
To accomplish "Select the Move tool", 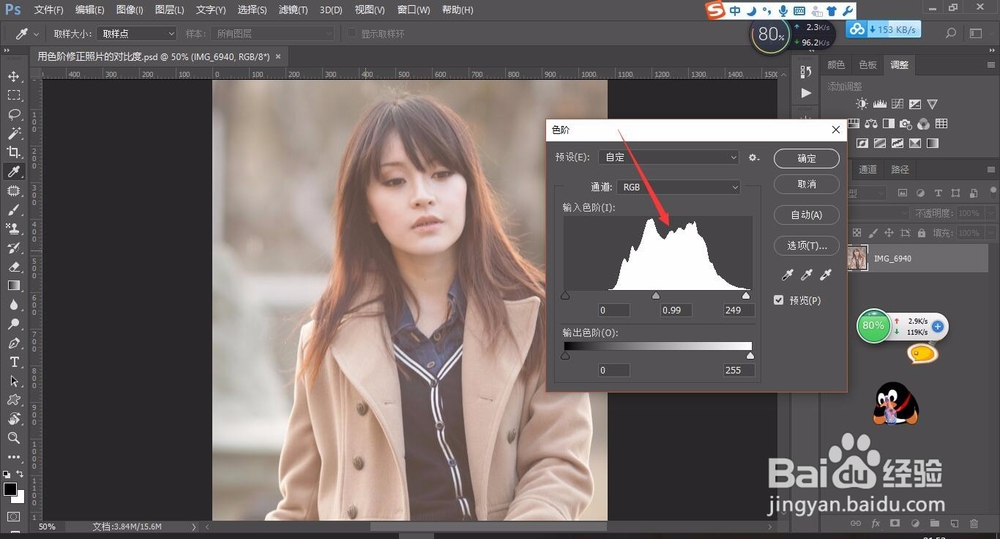I will [13, 77].
